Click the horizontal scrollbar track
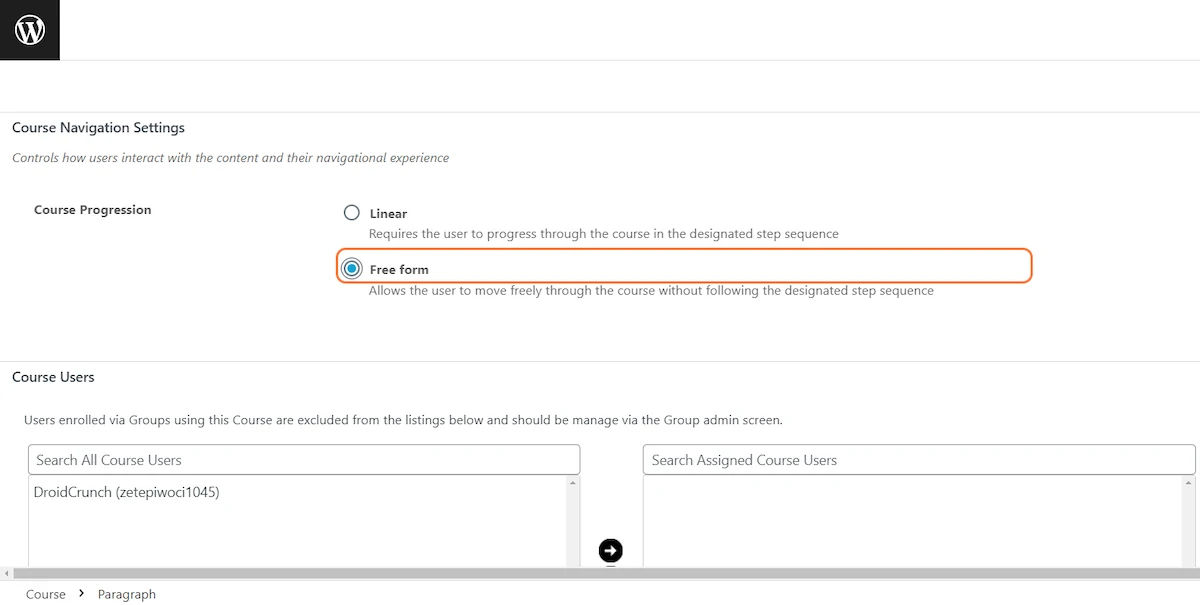The height and width of the screenshot is (605, 1200). click(605, 574)
